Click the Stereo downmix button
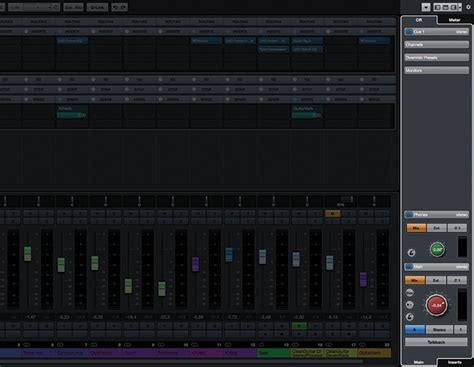 point(439,330)
